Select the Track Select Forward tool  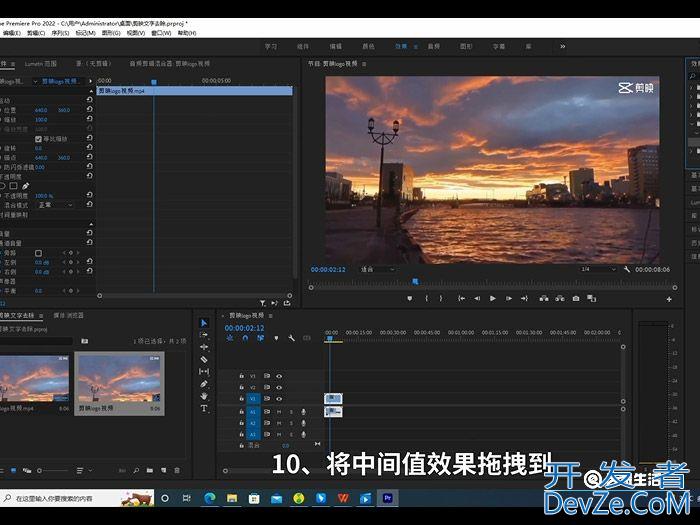click(204, 335)
